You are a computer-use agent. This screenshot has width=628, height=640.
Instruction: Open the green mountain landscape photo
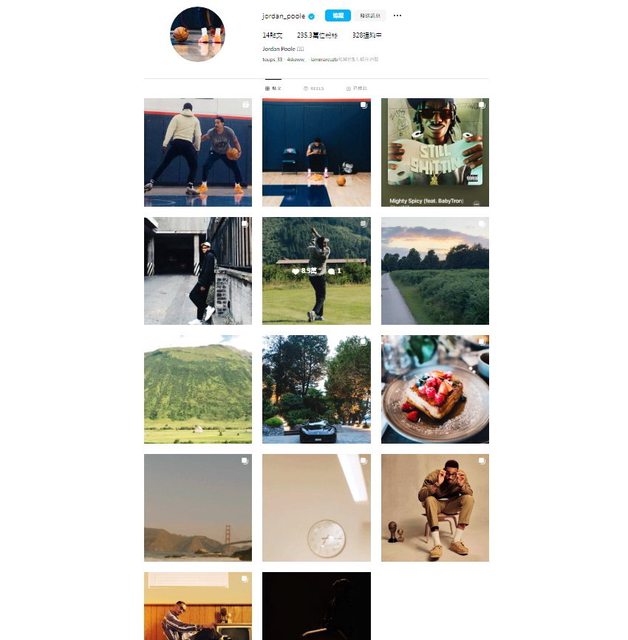(198, 389)
